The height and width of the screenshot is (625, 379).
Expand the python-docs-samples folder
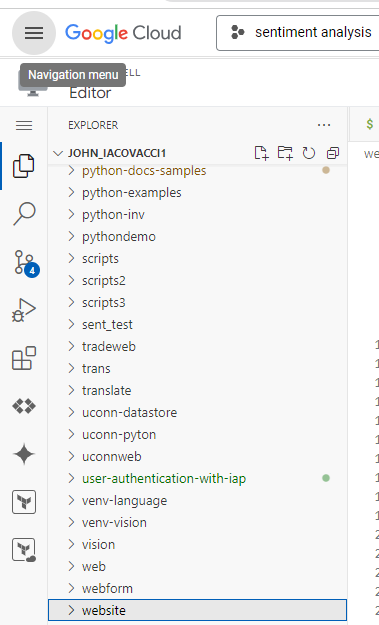(x=71, y=171)
